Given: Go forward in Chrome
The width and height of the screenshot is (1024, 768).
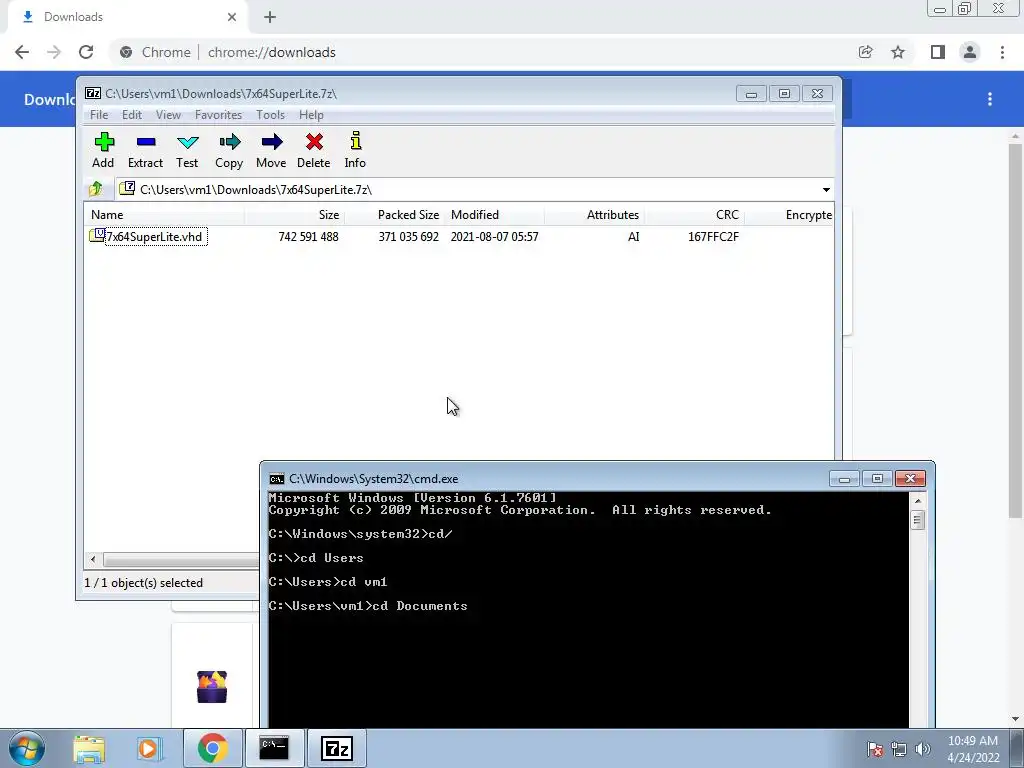Looking at the screenshot, I should tap(54, 52).
